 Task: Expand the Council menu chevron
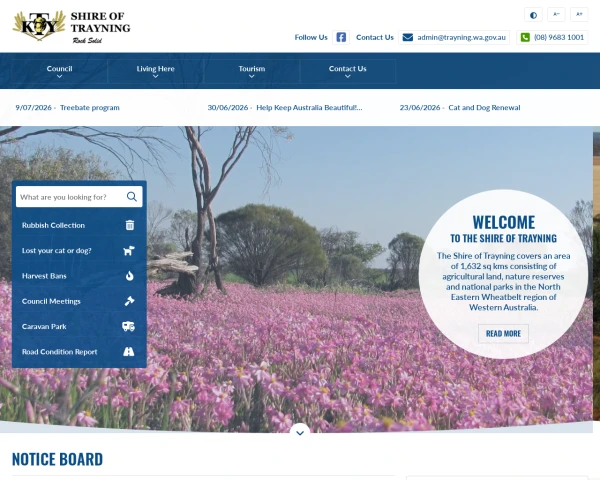point(59,76)
